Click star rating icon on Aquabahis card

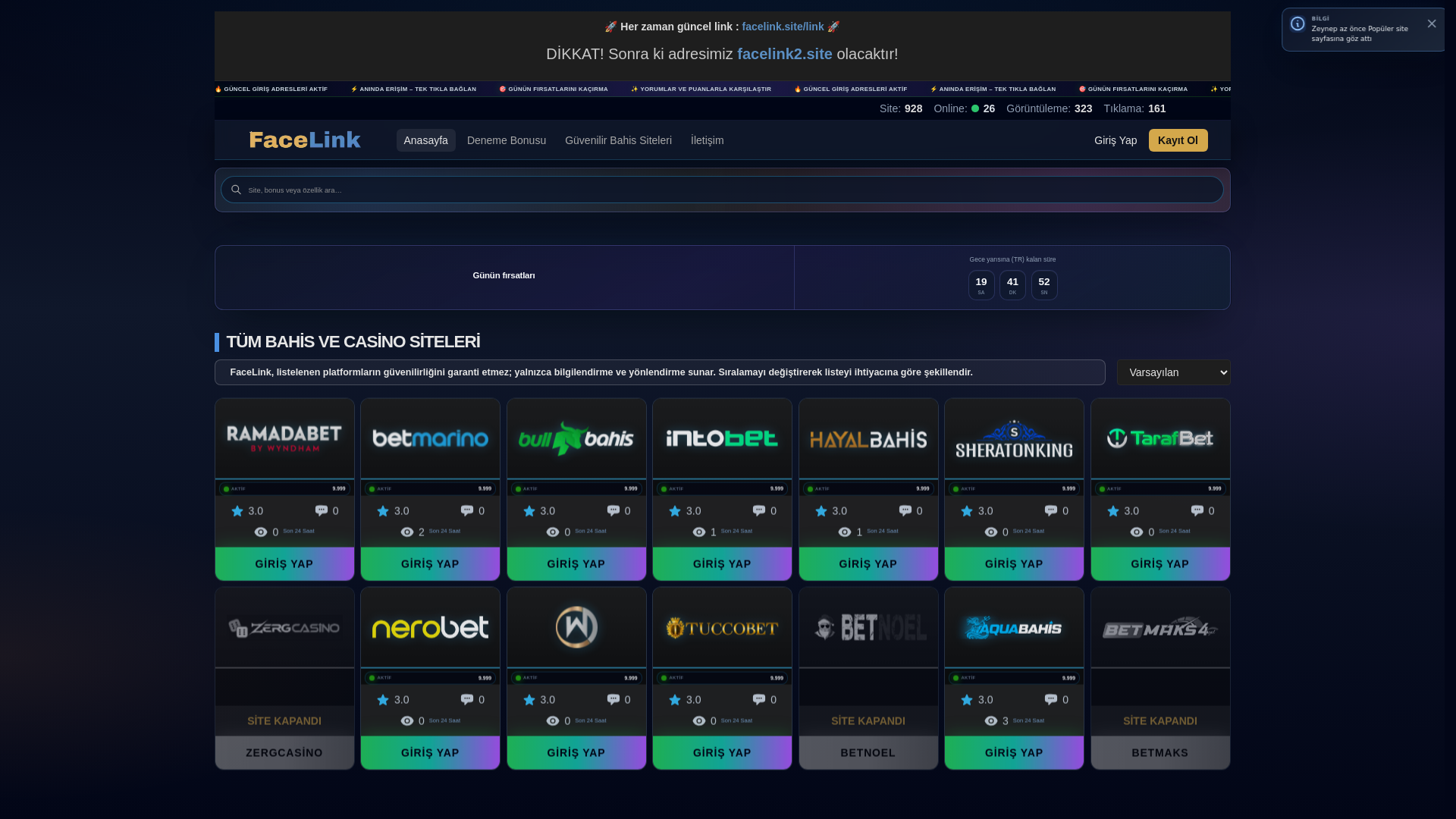click(967, 700)
